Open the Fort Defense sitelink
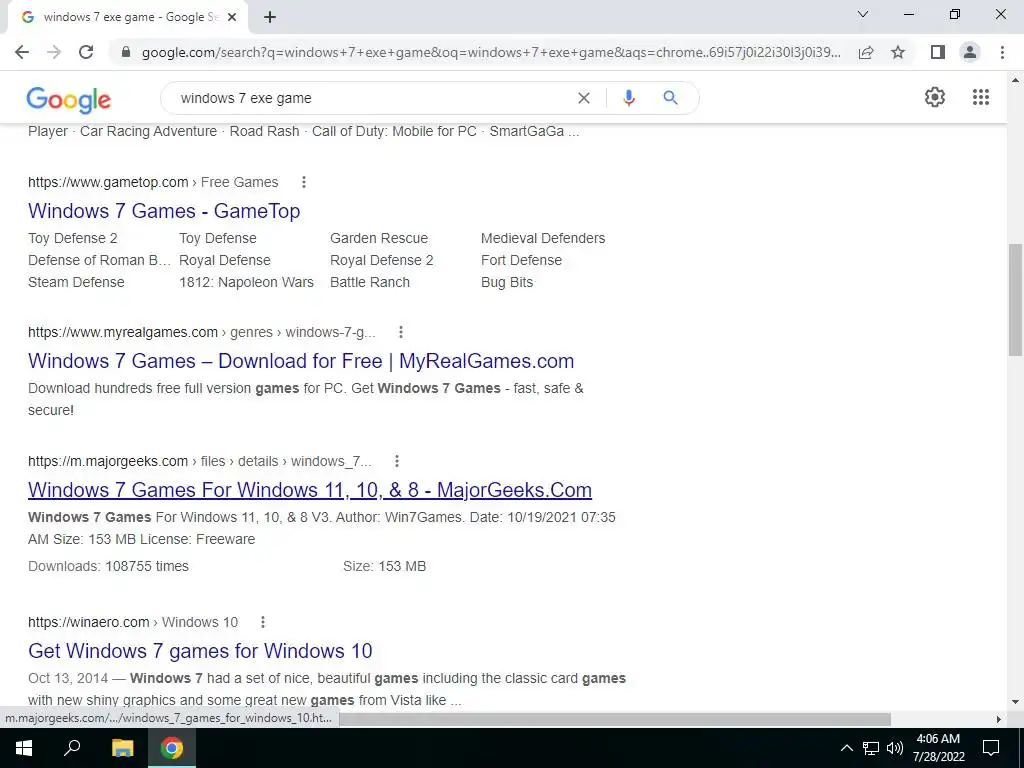This screenshot has height=768, width=1024. 521,260
